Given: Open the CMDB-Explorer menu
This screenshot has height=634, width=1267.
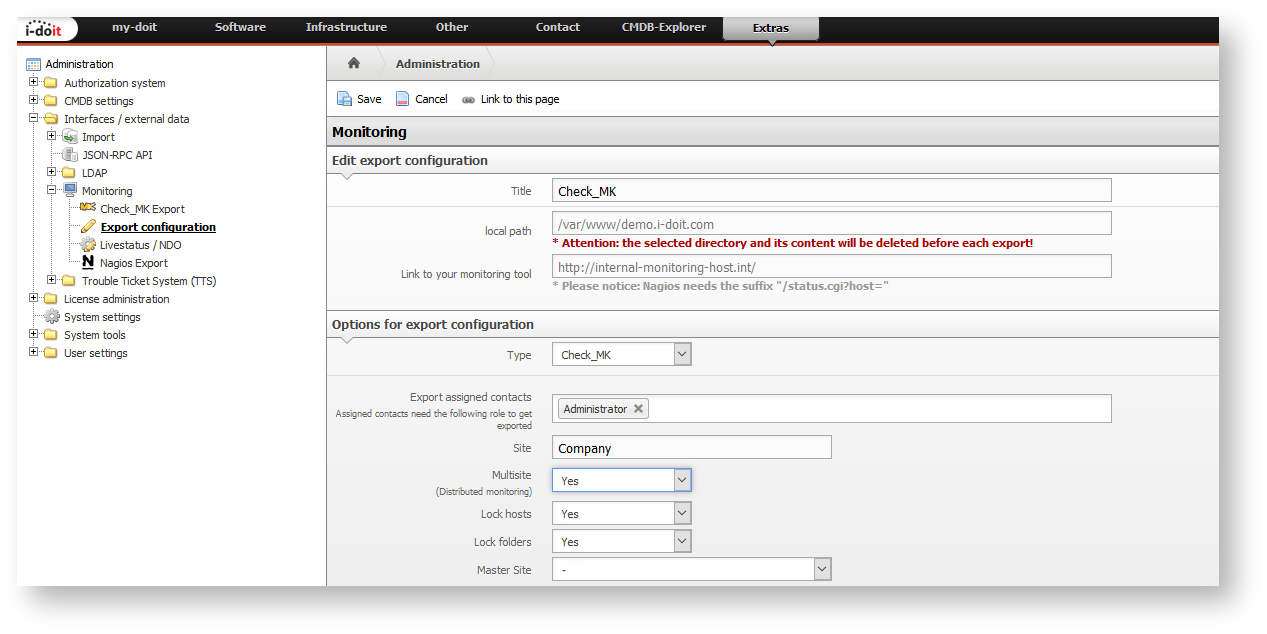Looking at the screenshot, I should tap(663, 28).
